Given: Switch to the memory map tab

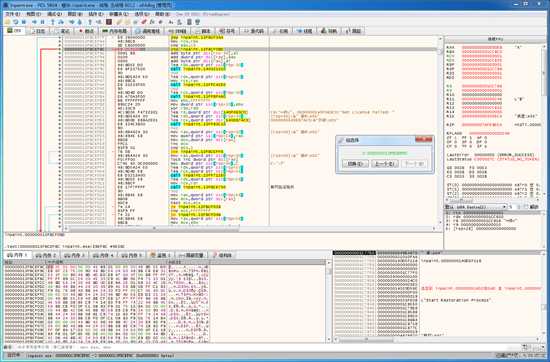Looking at the screenshot, I should point(113,31).
